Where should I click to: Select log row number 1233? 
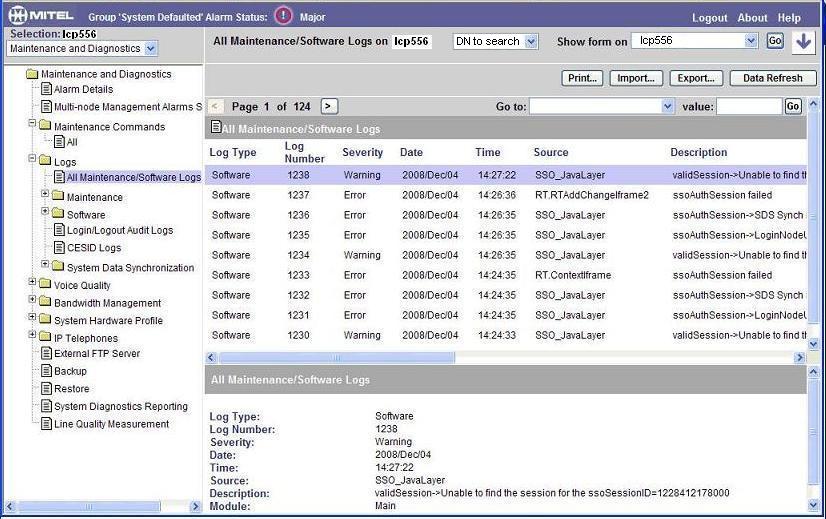point(506,275)
